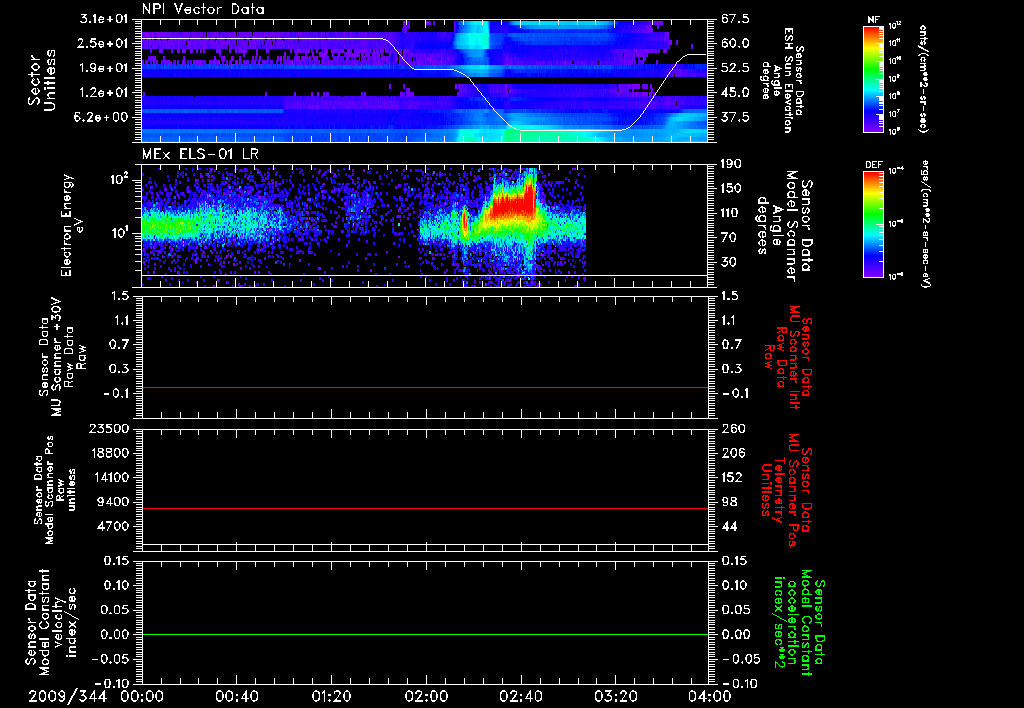The width and height of the screenshot is (1024, 708).
Task: Select the "MEx ELS-01 LR" panel title
Action: pyautogui.click(x=200, y=155)
